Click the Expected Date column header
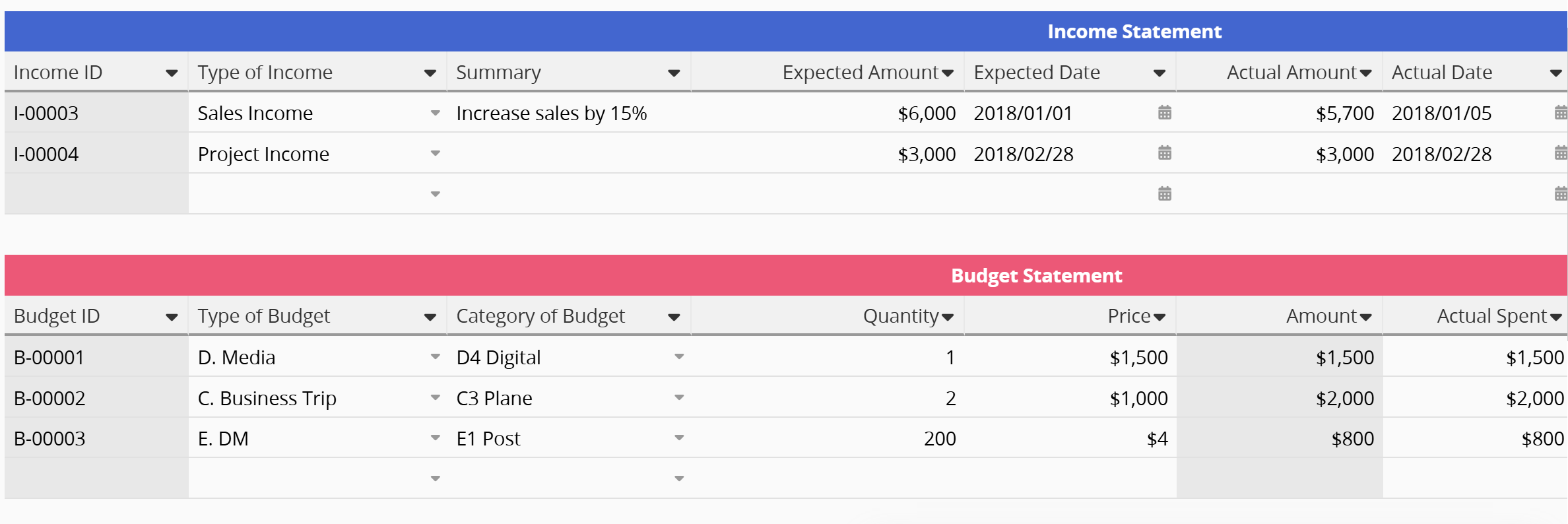The image size is (1568, 524). pyautogui.click(x=1070, y=72)
